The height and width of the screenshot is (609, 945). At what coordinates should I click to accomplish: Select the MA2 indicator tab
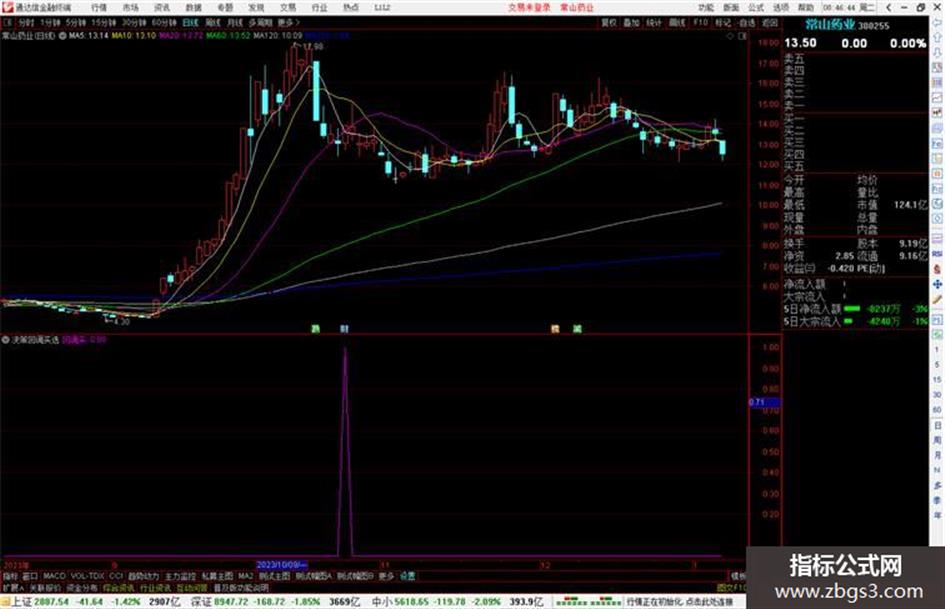[x=245, y=576]
